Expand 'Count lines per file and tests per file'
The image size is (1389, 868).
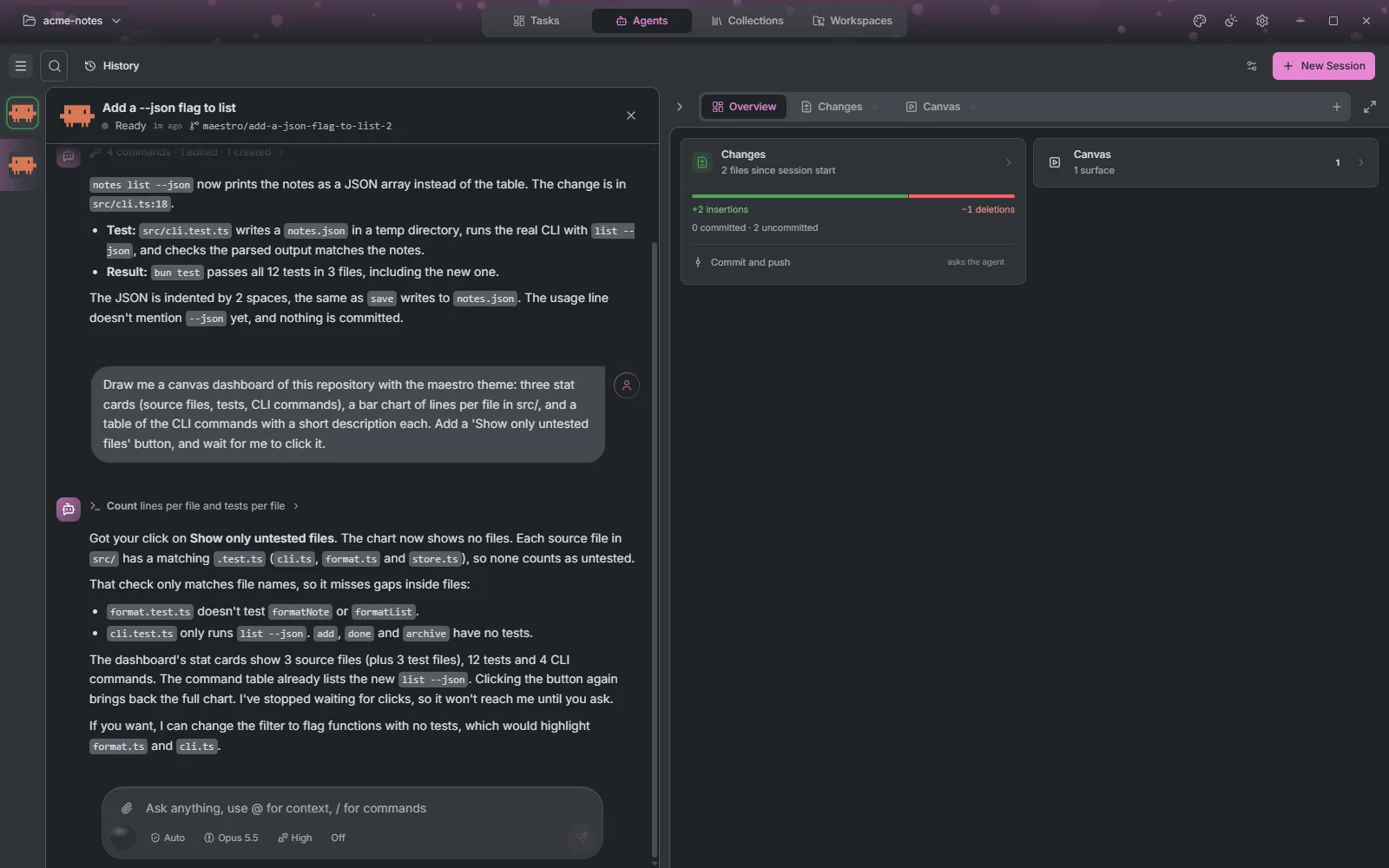194,506
